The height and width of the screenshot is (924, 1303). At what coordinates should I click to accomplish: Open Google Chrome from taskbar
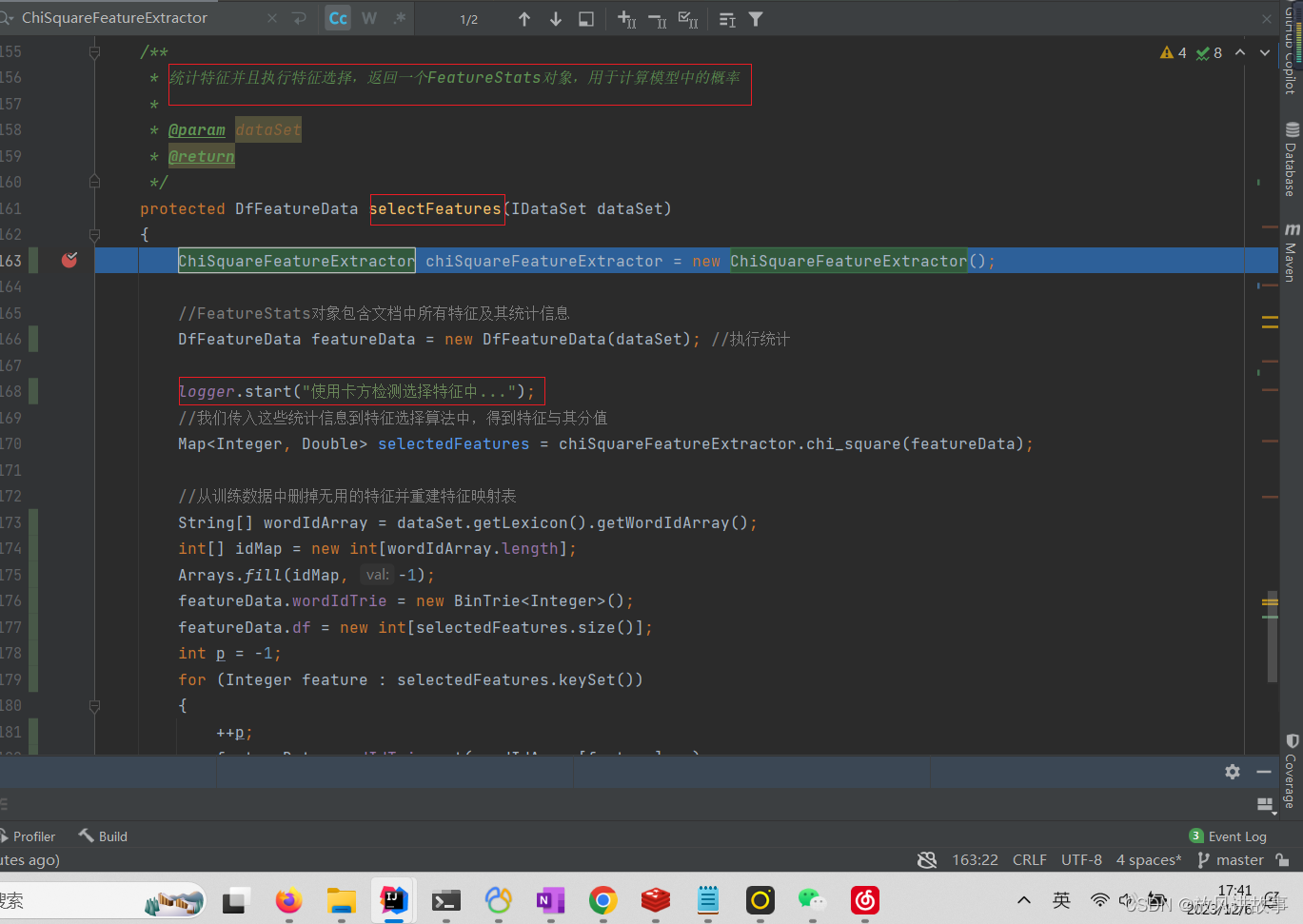[602, 900]
